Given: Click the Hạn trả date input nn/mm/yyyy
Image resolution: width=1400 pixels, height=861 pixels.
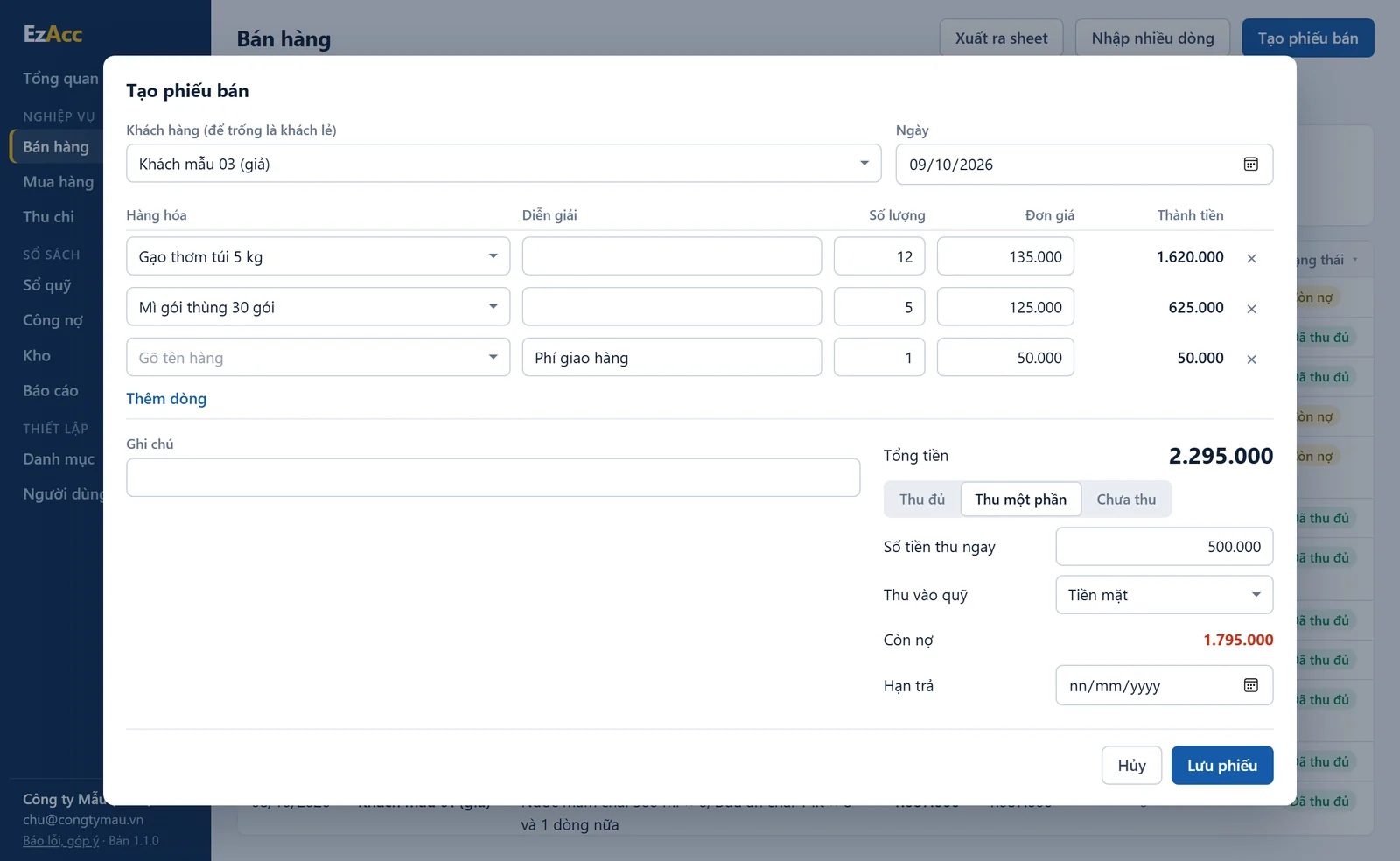Looking at the screenshot, I should tap(1164, 685).
